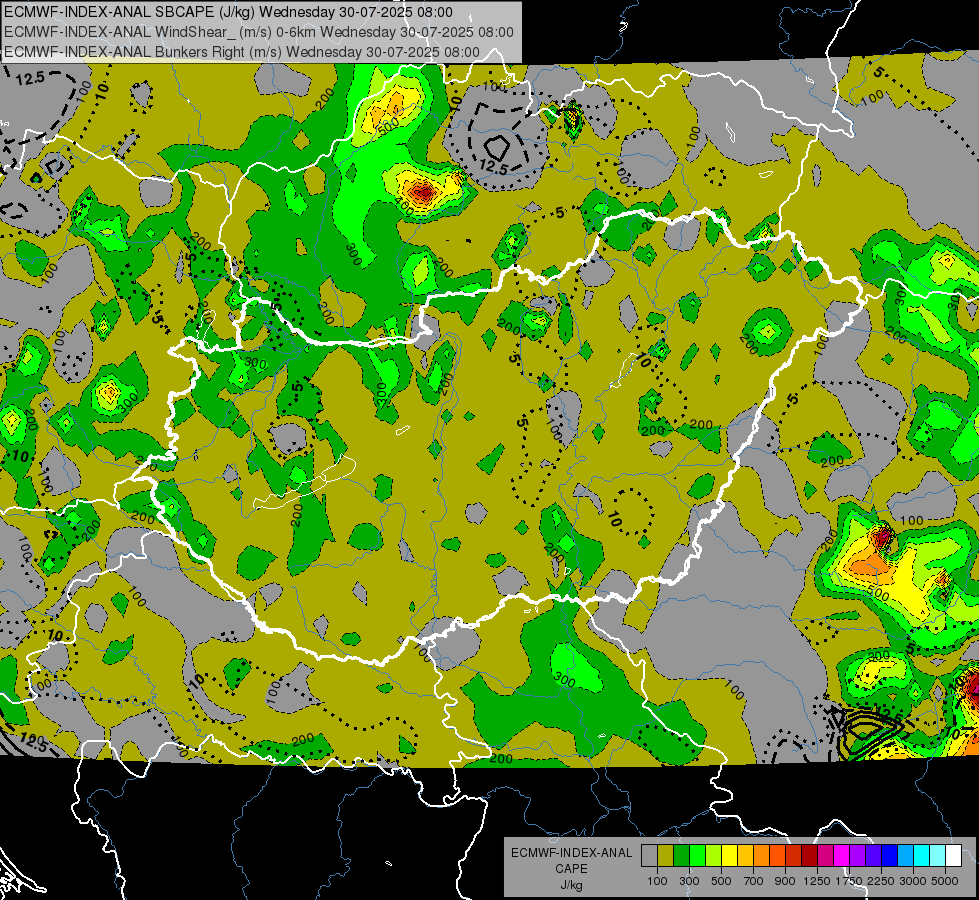Image resolution: width=979 pixels, height=900 pixels.
Task: Click the pale cyan swatch left of 5000
Action: coord(937,855)
